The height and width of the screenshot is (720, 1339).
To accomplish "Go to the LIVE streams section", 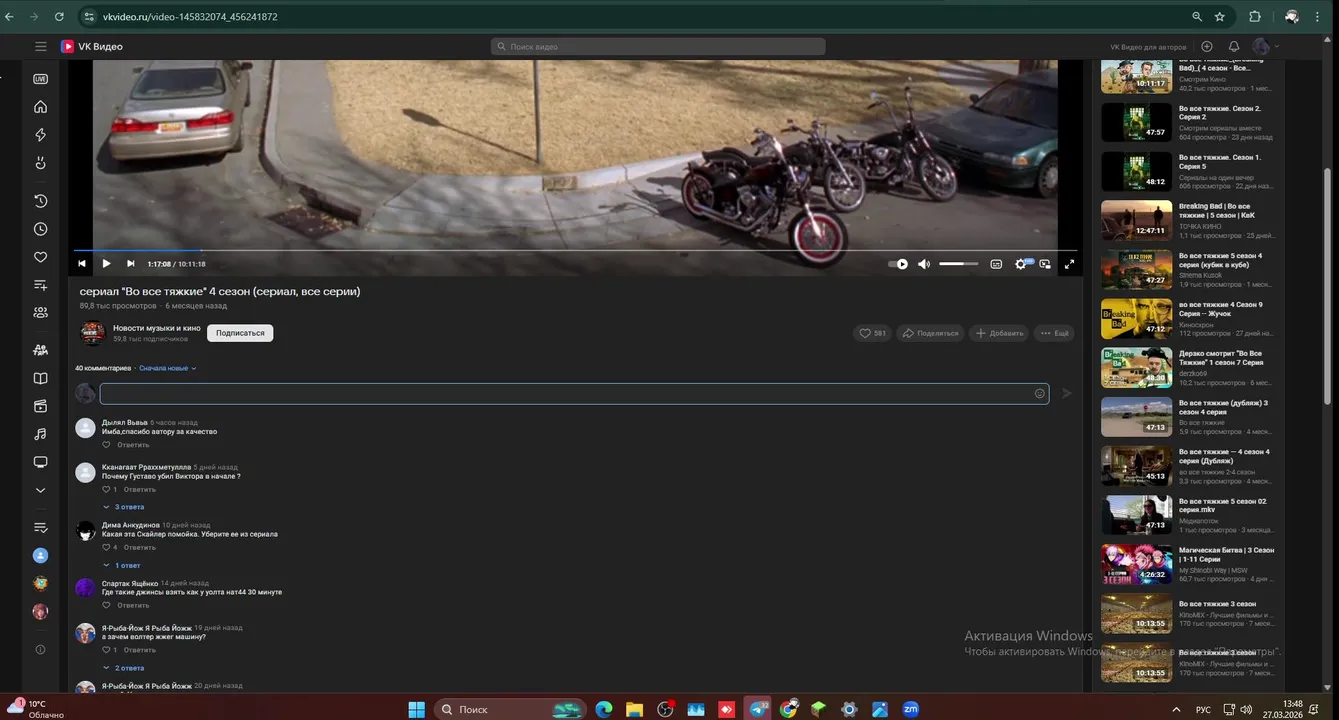I will click(40, 79).
